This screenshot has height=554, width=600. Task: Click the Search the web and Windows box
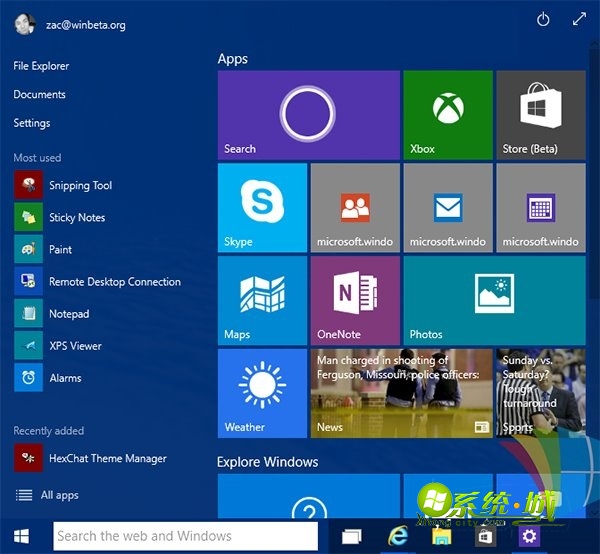pyautogui.click(x=185, y=536)
